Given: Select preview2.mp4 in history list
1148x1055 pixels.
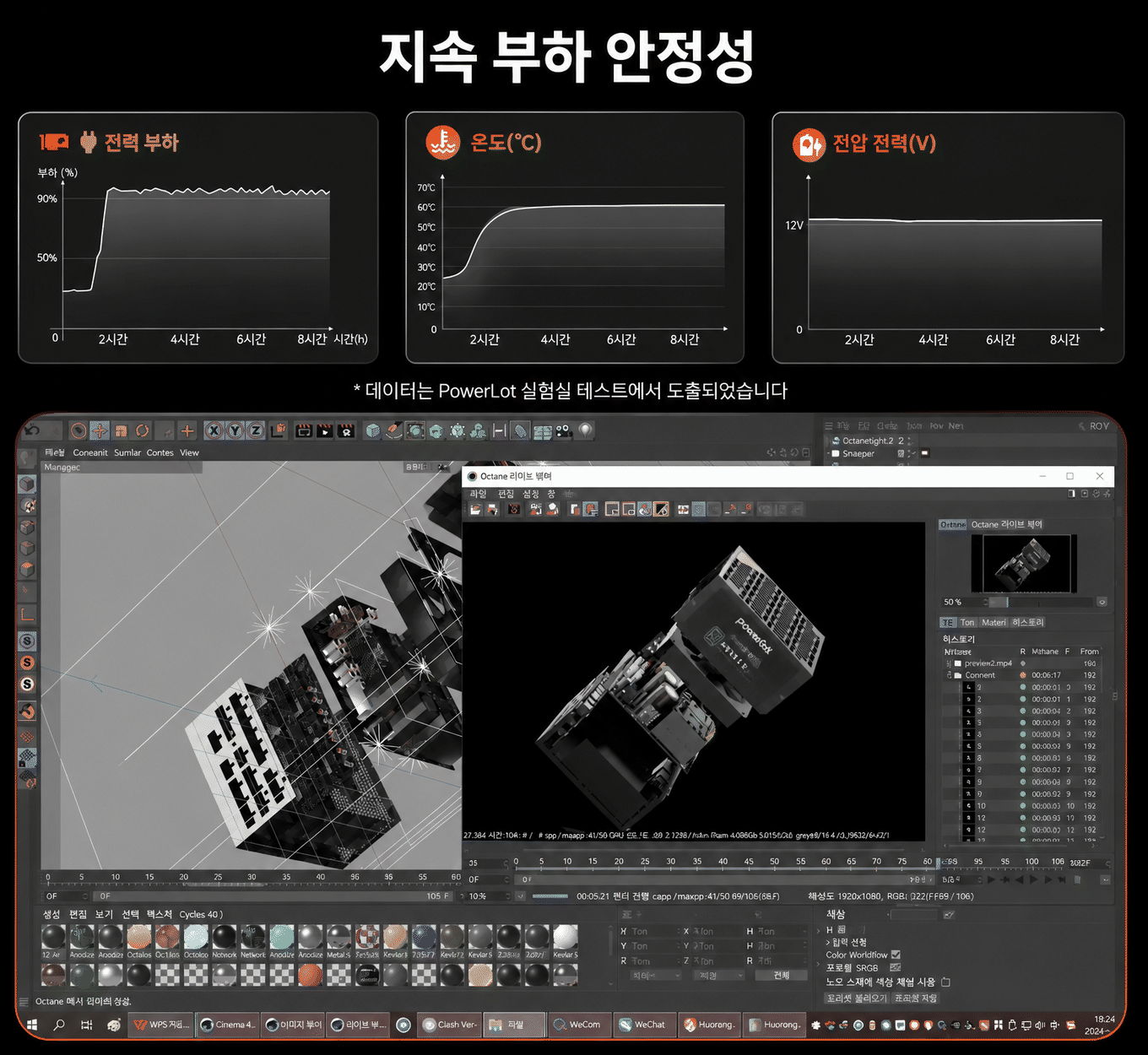Looking at the screenshot, I should 988,663.
